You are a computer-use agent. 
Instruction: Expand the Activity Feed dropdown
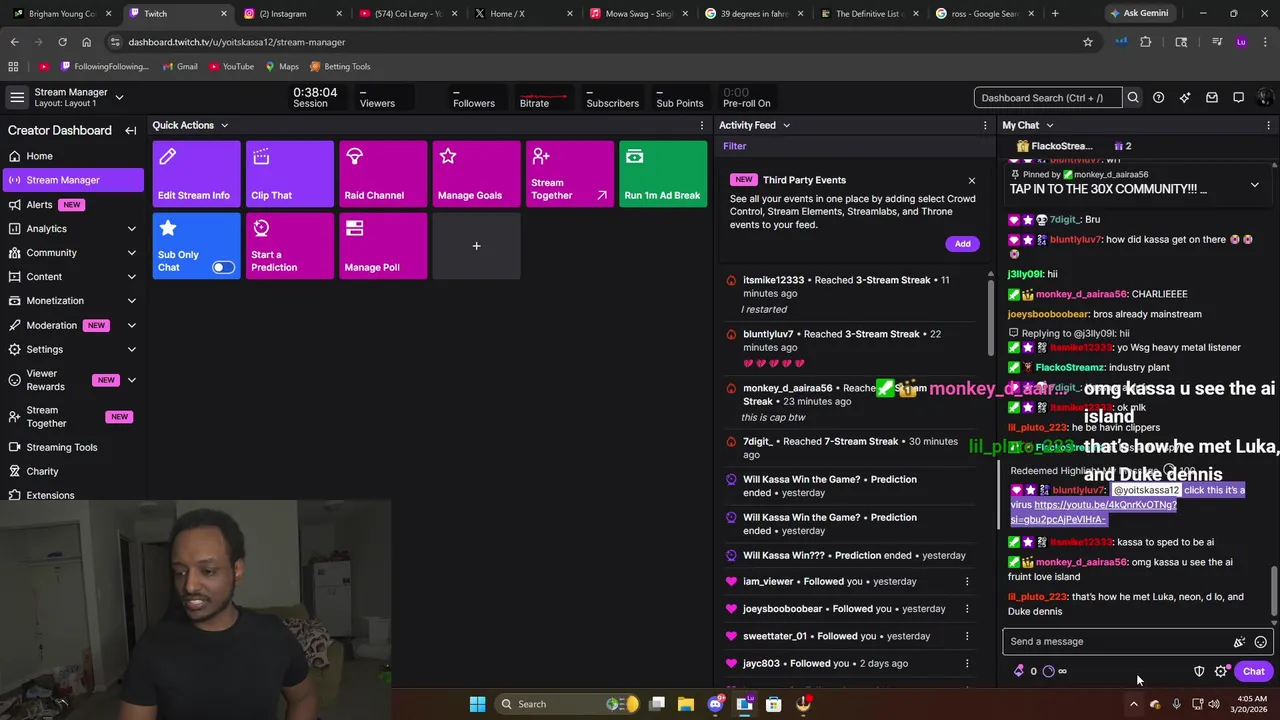(x=786, y=125)
